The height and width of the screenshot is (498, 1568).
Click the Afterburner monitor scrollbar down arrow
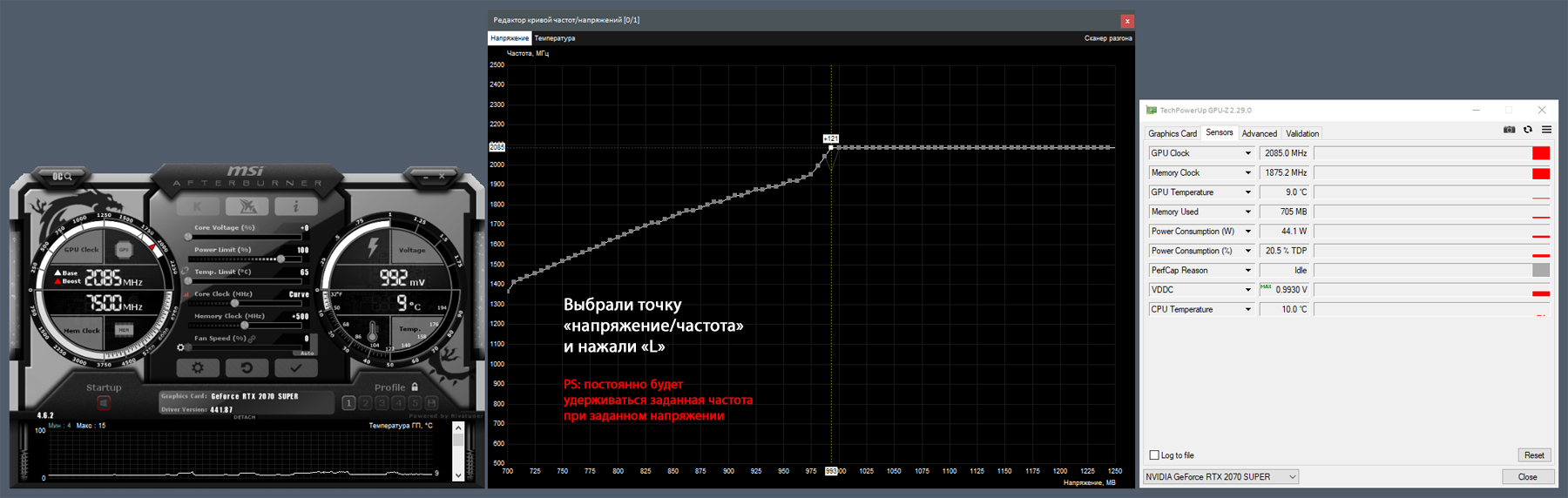(459, 474)
